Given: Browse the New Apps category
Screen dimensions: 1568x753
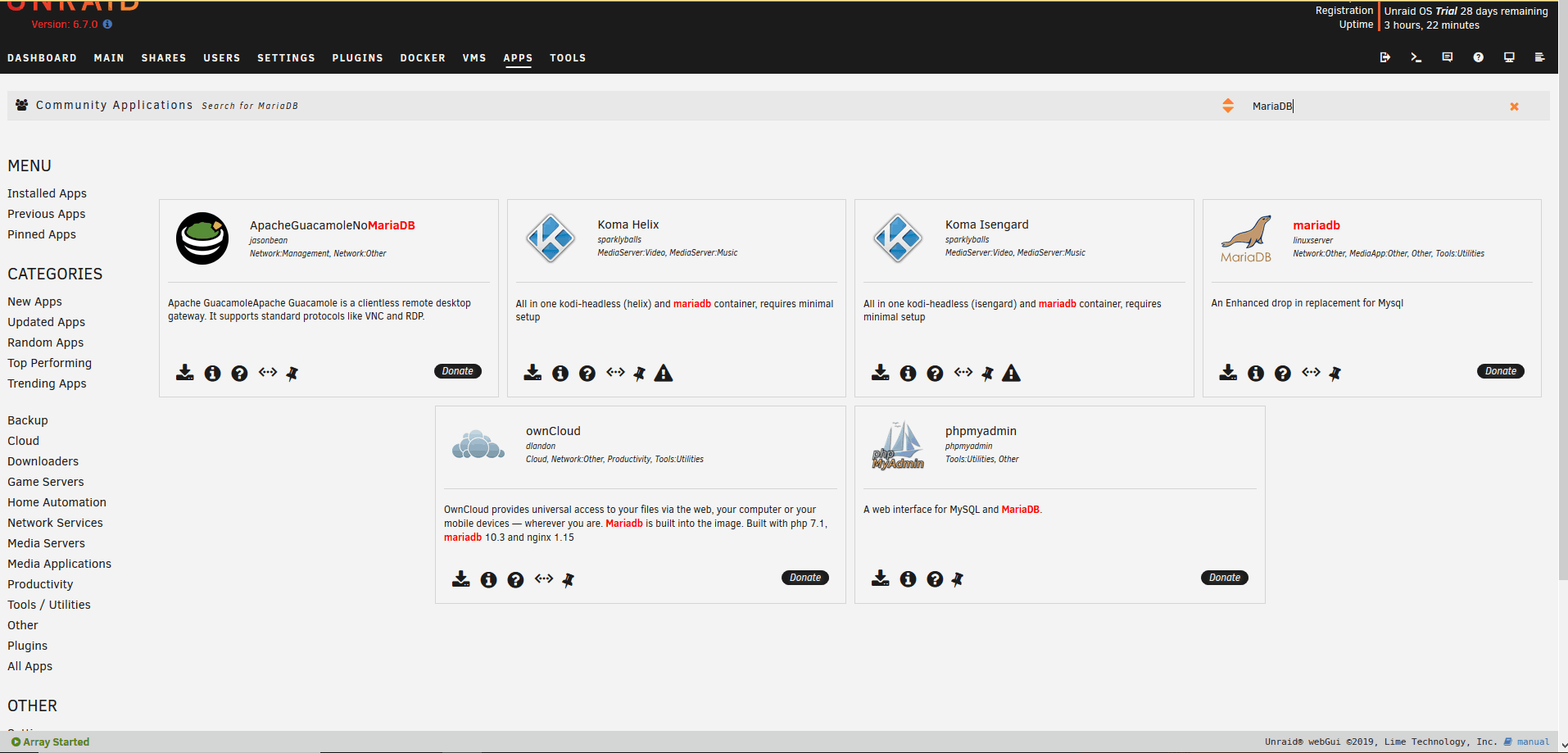Looking at the screenshot, I should pyautogui.click(x=34, y=302).
